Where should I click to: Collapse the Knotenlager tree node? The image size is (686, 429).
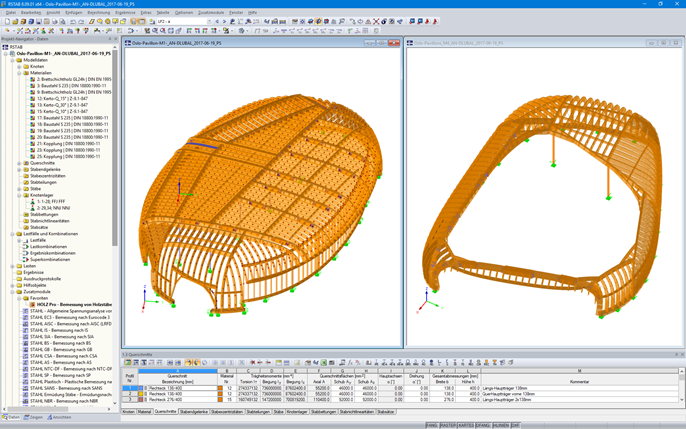(19, 195)
